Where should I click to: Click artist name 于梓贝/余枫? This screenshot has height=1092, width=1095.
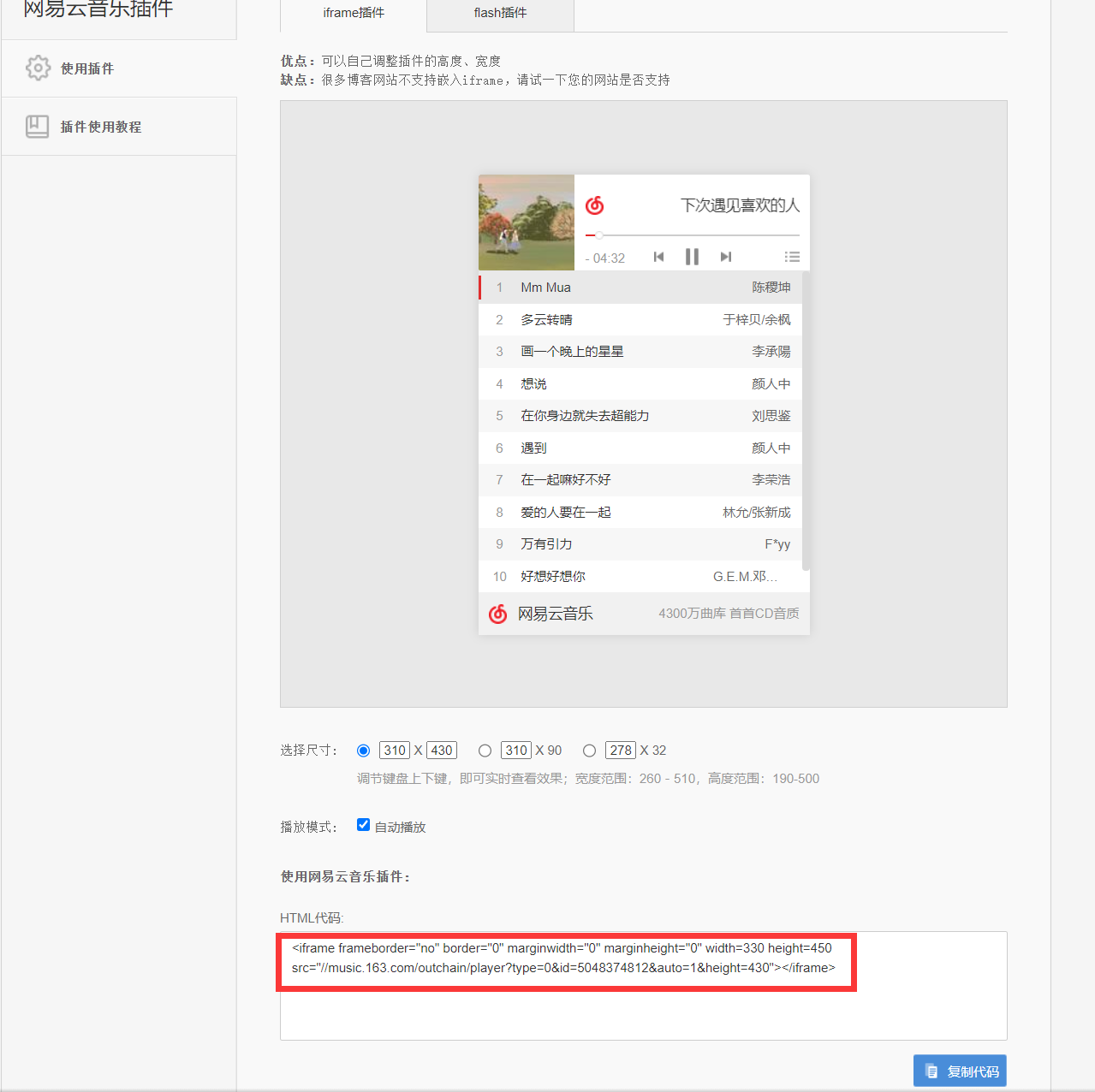coord(757,319)
